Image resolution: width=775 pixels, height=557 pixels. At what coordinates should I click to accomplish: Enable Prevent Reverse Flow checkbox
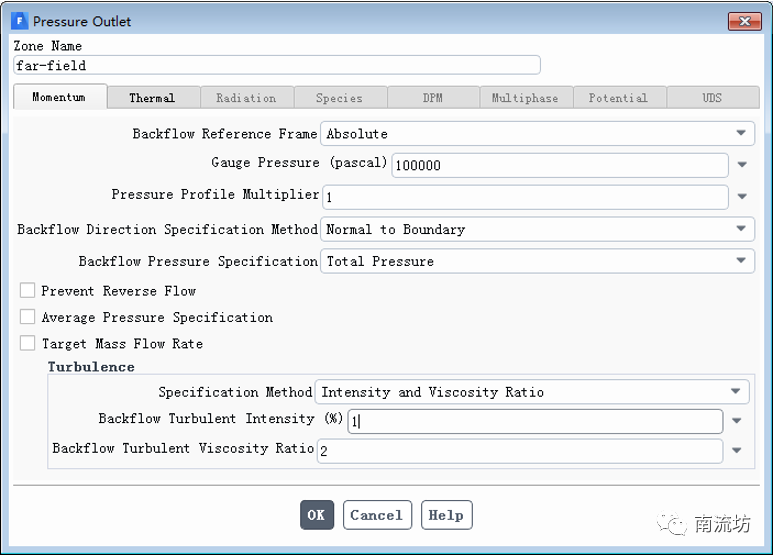click(27, 291)
